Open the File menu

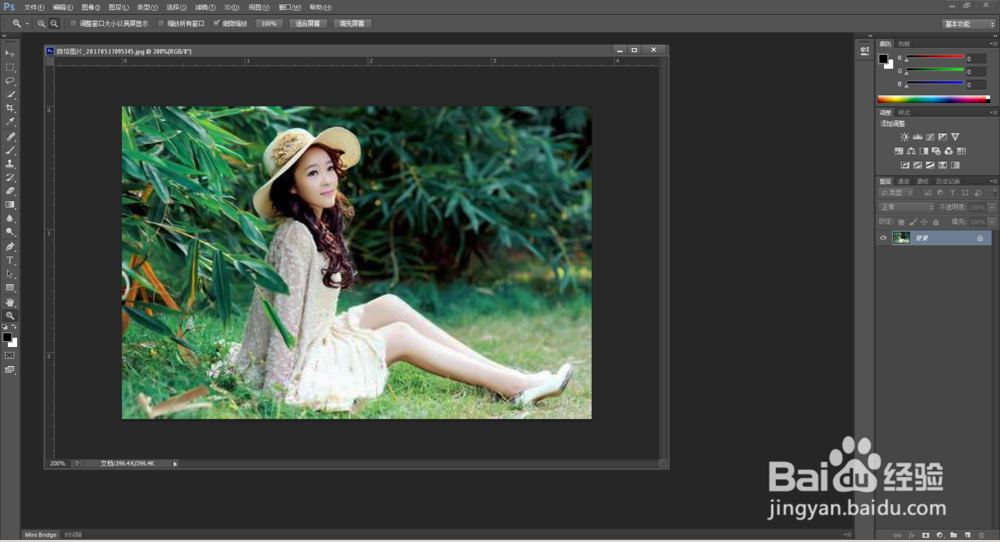pyautogui.click(x=34, y=7)
